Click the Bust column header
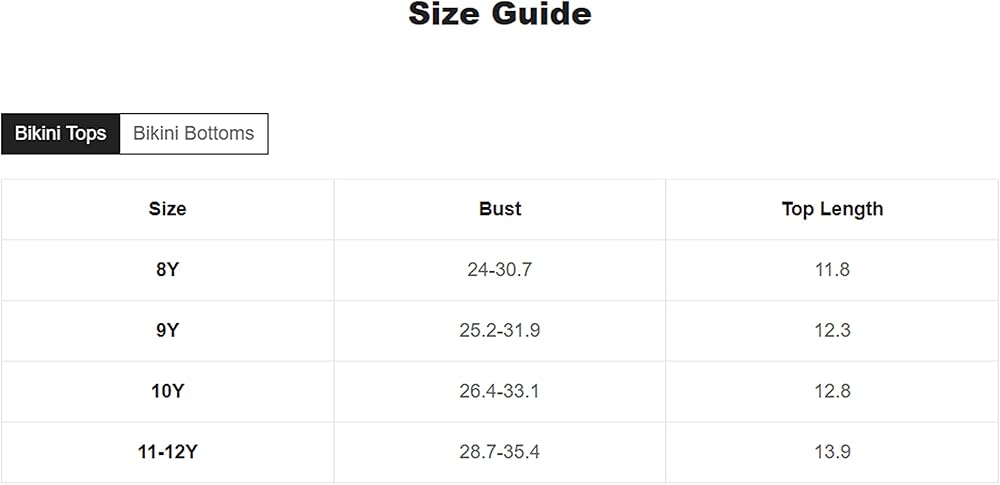Viewport: 1000px width, 485px height. coord(500,209)
